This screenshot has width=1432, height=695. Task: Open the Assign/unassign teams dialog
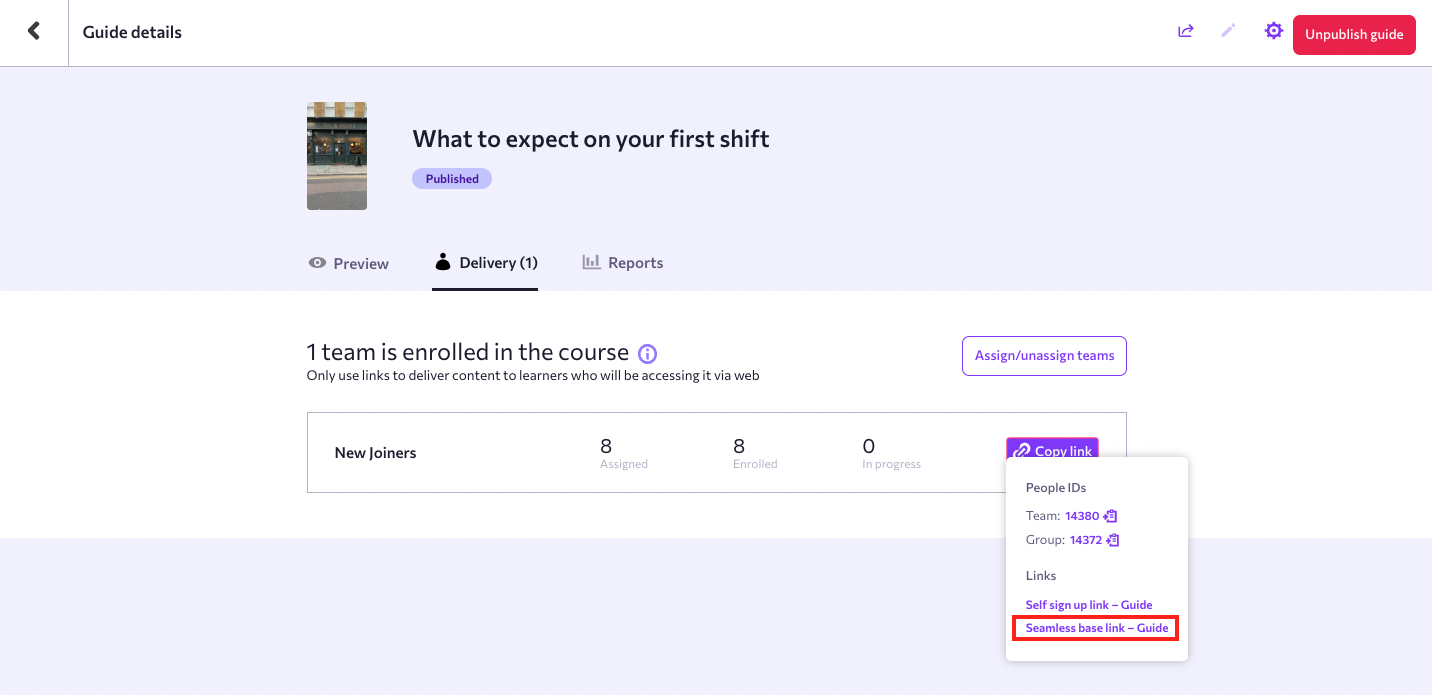coord(1044,355)
